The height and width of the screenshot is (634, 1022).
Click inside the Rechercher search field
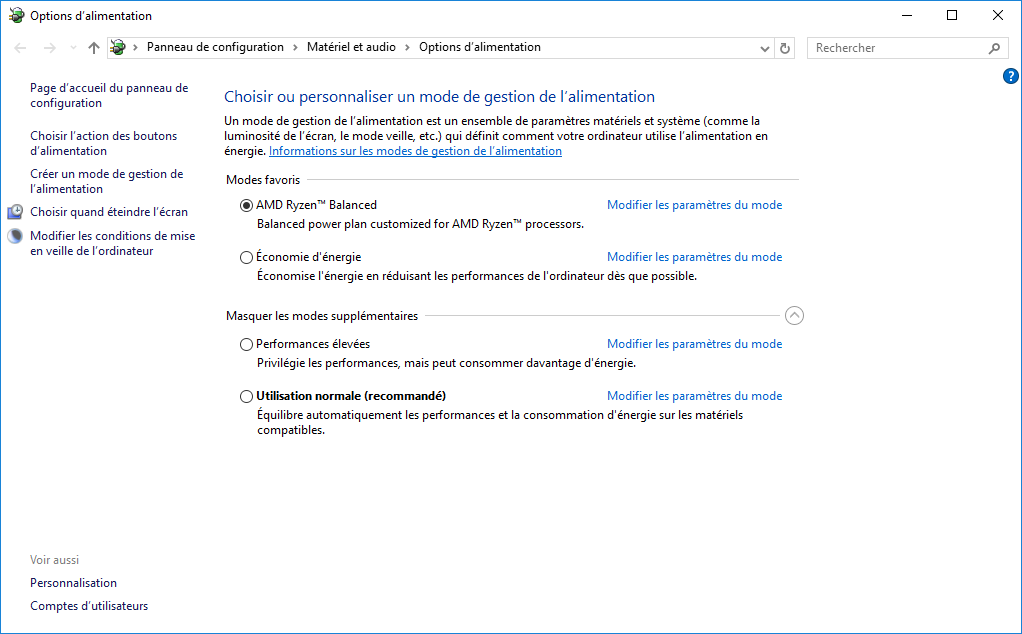[x=895, y=48]
